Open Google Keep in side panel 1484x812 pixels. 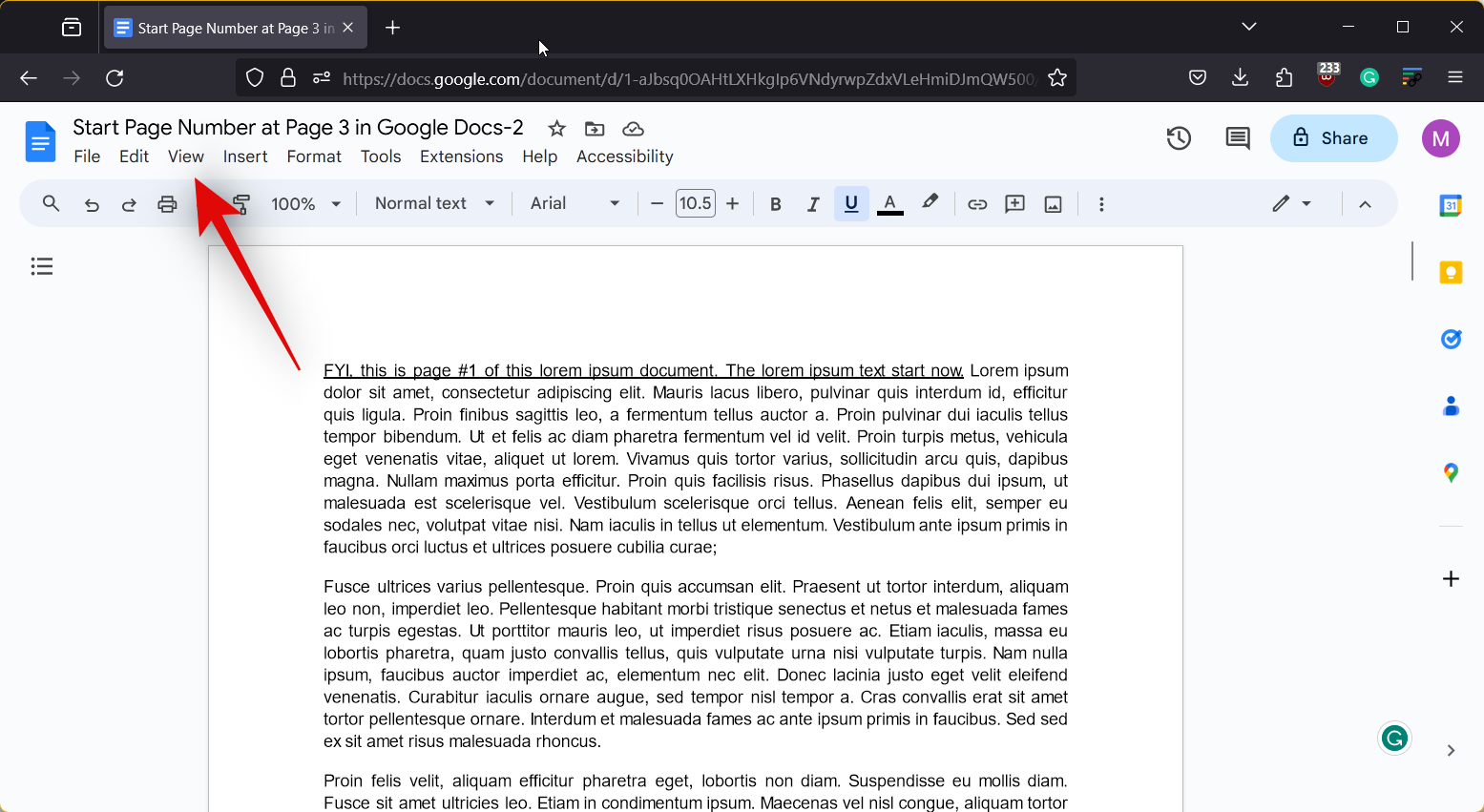pyautogui.click(x=1451, y=273)
